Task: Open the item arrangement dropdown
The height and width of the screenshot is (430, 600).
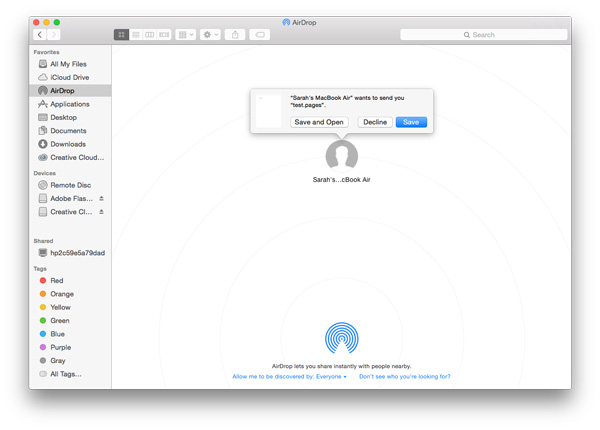Action: coord(186,35)
